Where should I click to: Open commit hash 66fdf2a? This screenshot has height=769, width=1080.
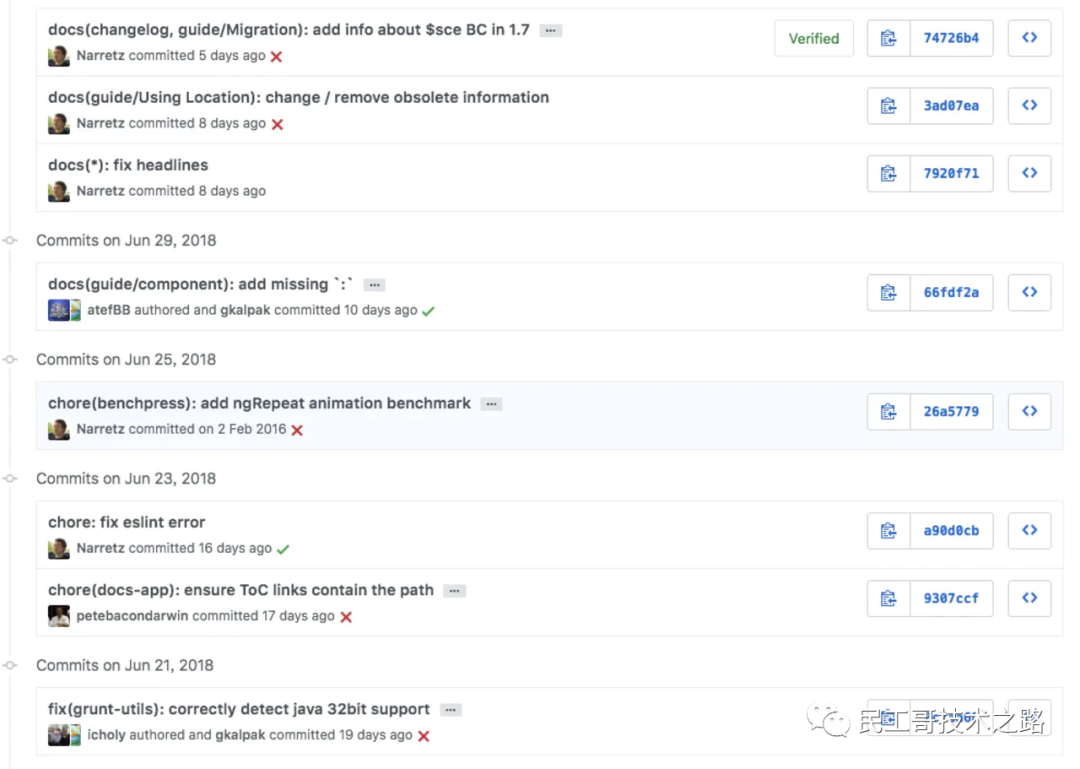point(951,292)
